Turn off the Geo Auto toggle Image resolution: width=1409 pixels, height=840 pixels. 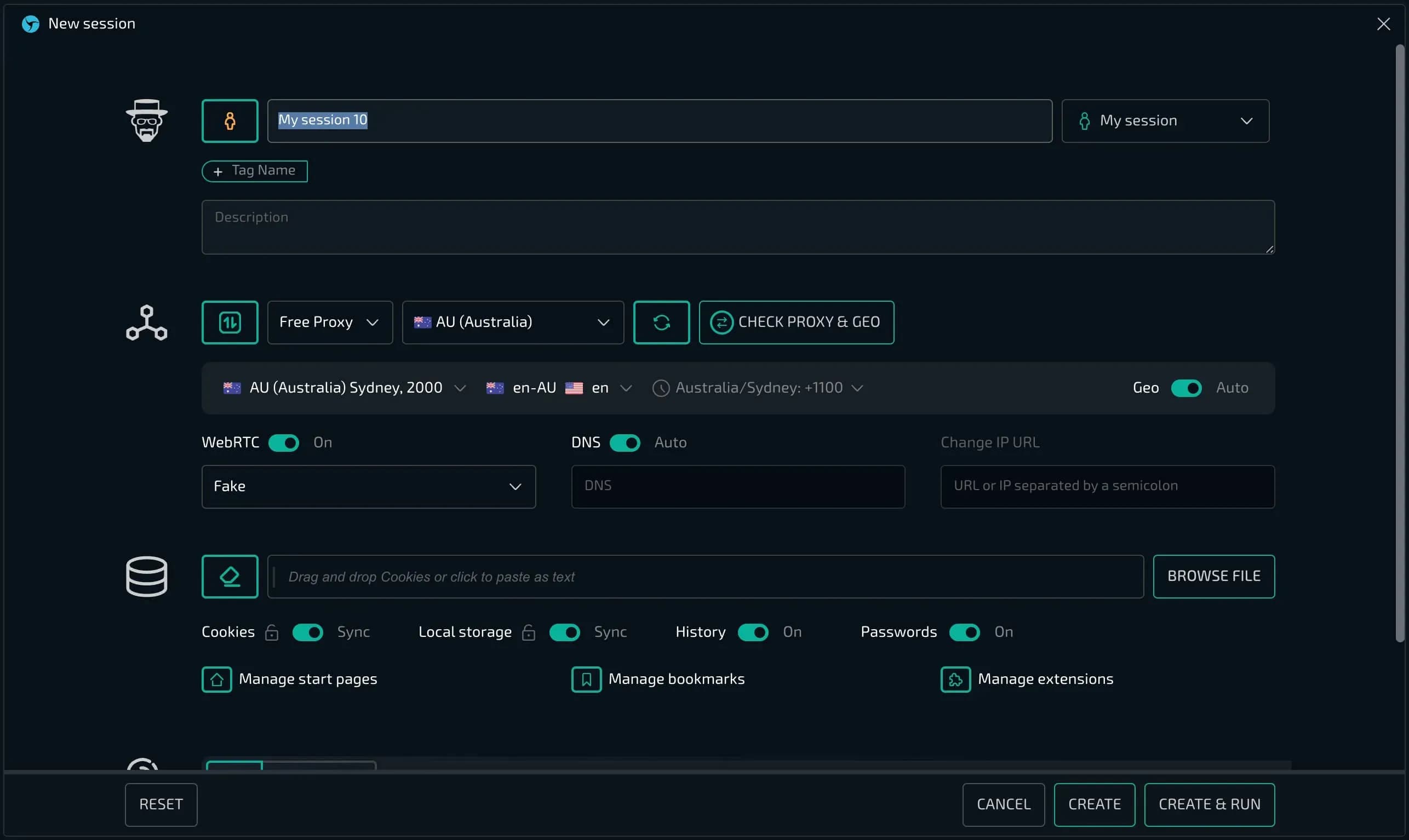tap(1186, 388)
